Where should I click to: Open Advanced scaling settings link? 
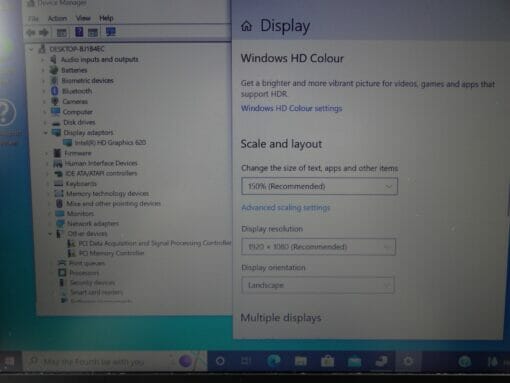click(x=286, y=207)
